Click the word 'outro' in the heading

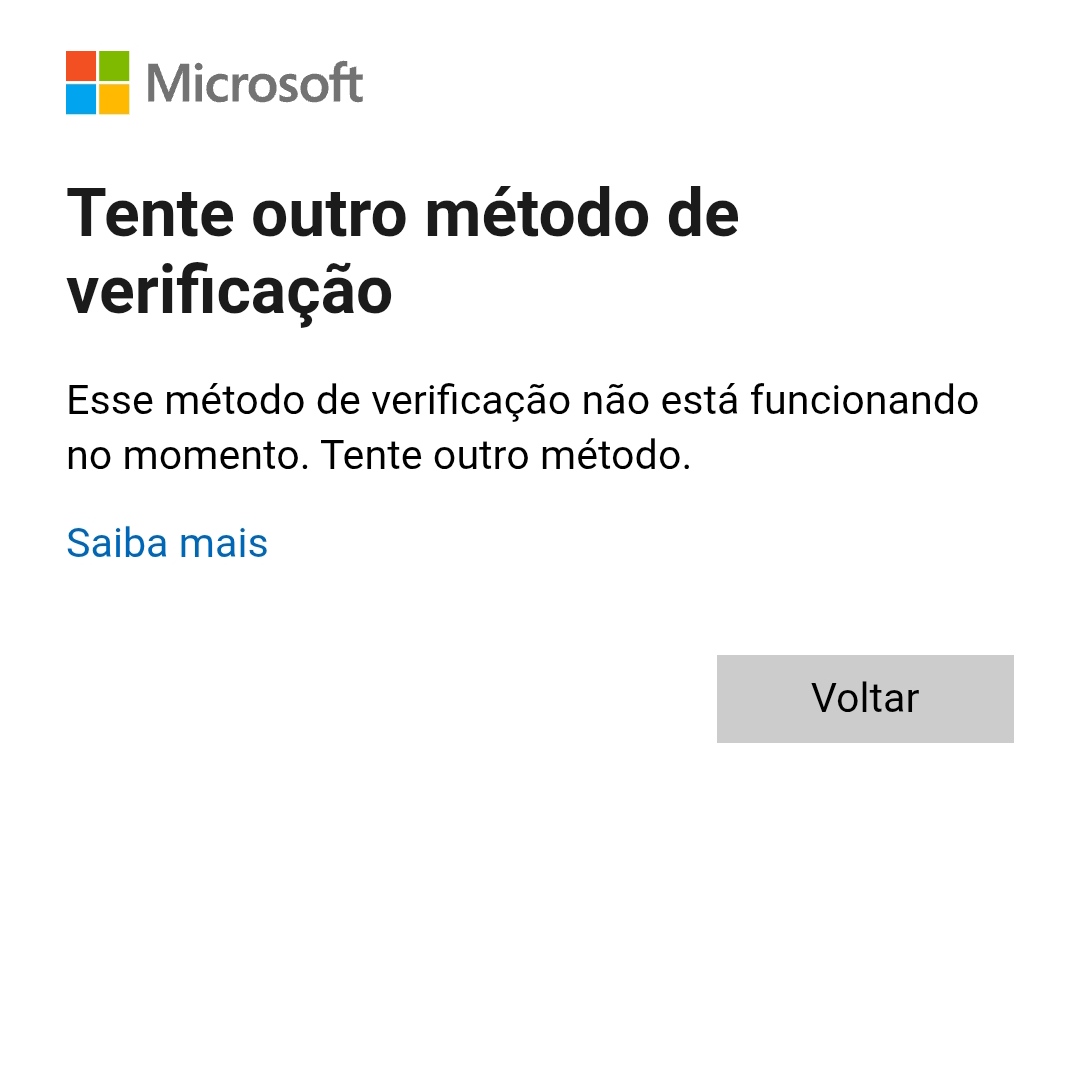(x=330, y=215)
